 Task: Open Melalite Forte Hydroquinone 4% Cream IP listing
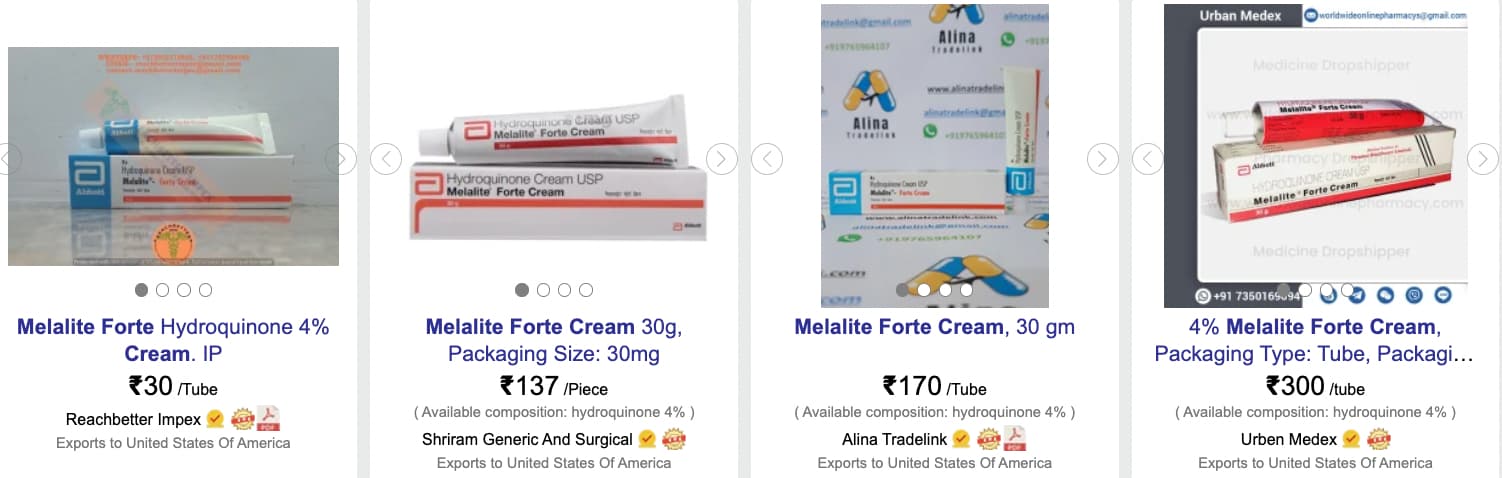click(x=173, y=340)
